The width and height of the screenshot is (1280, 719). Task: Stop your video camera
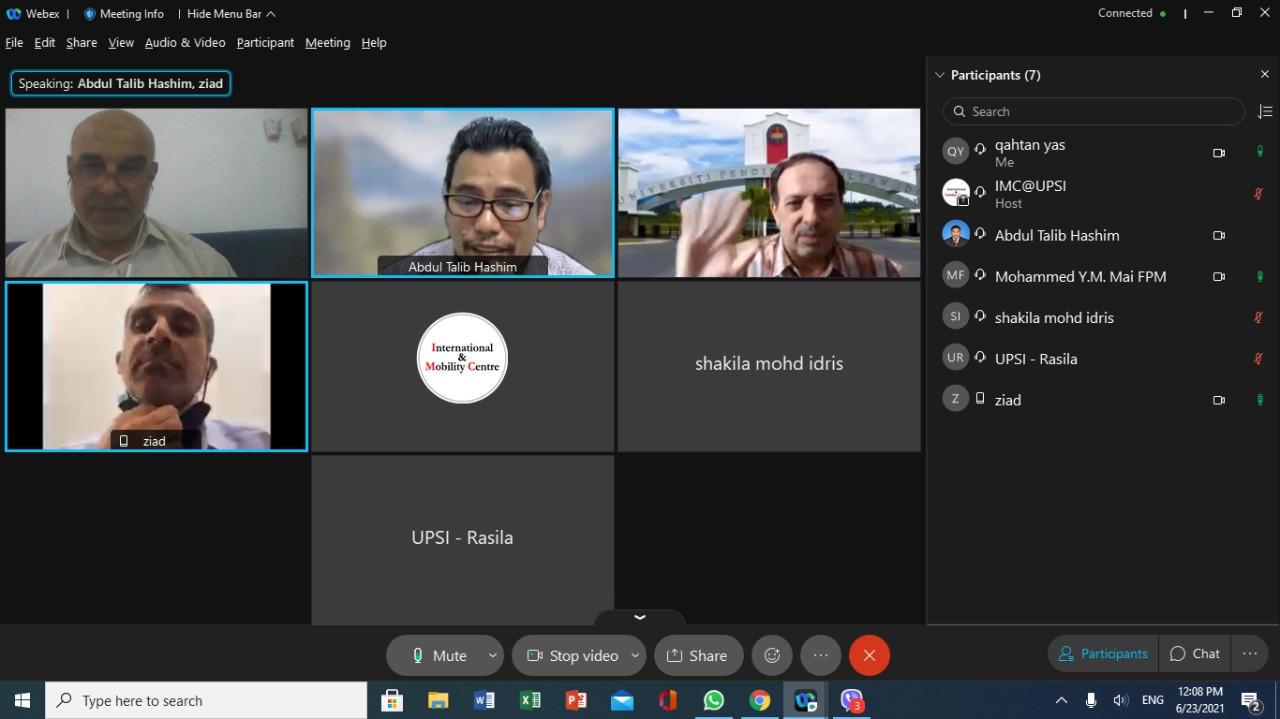[573, 655]
